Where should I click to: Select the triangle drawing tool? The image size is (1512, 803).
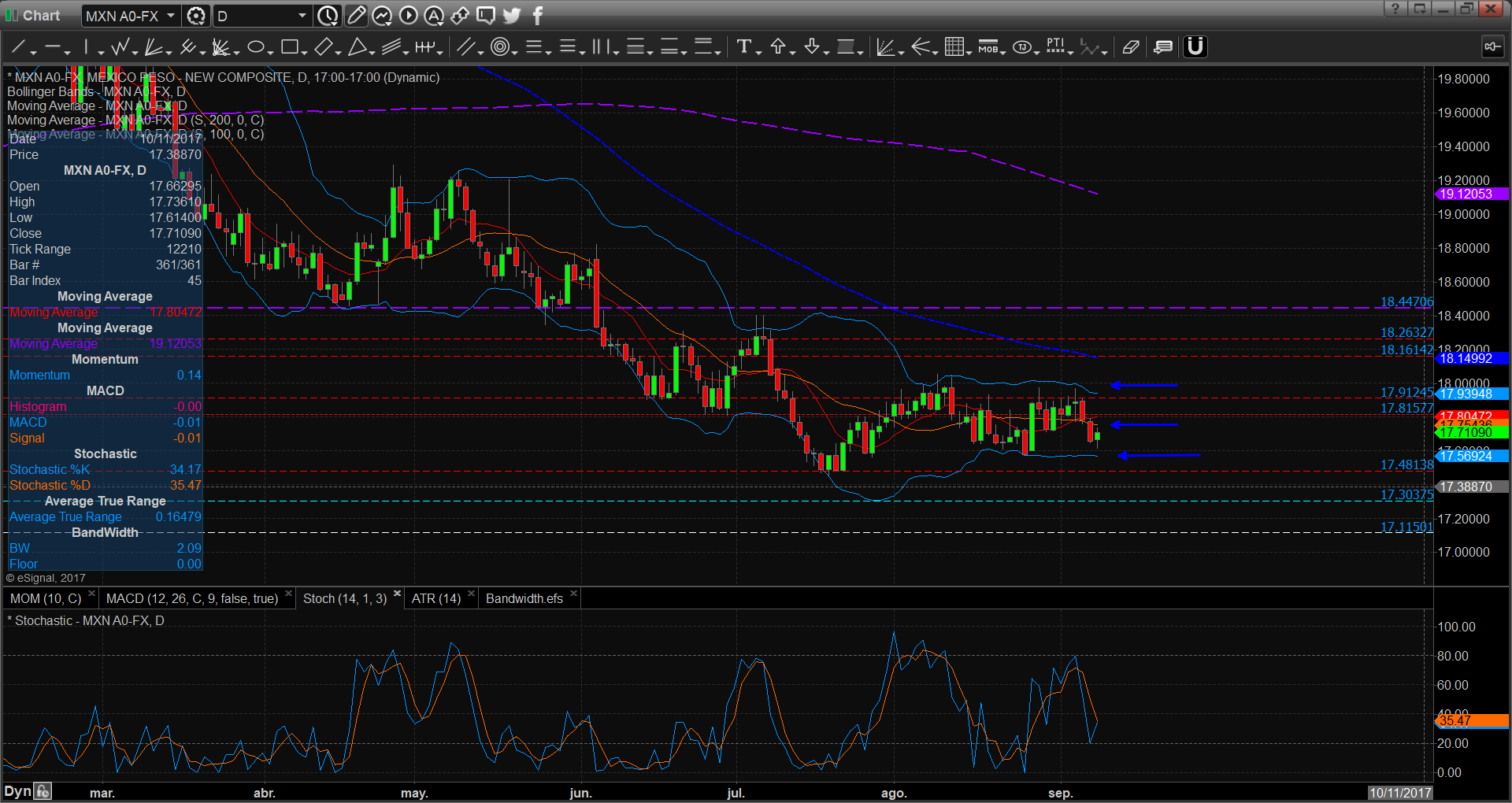[x=357, y=47]
